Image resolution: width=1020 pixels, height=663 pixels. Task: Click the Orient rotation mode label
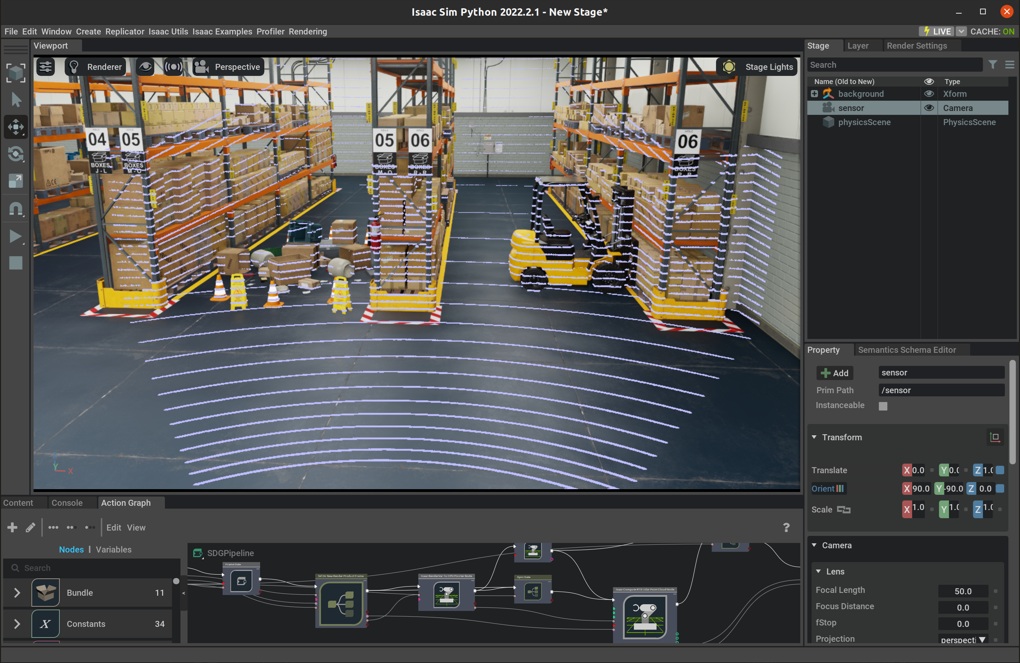coord(827,489)
